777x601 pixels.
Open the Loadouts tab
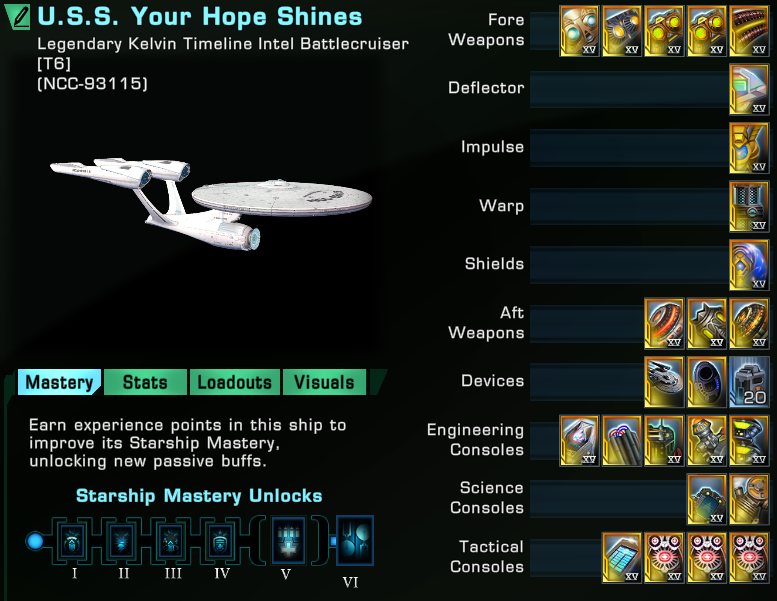tap(235, 382)
